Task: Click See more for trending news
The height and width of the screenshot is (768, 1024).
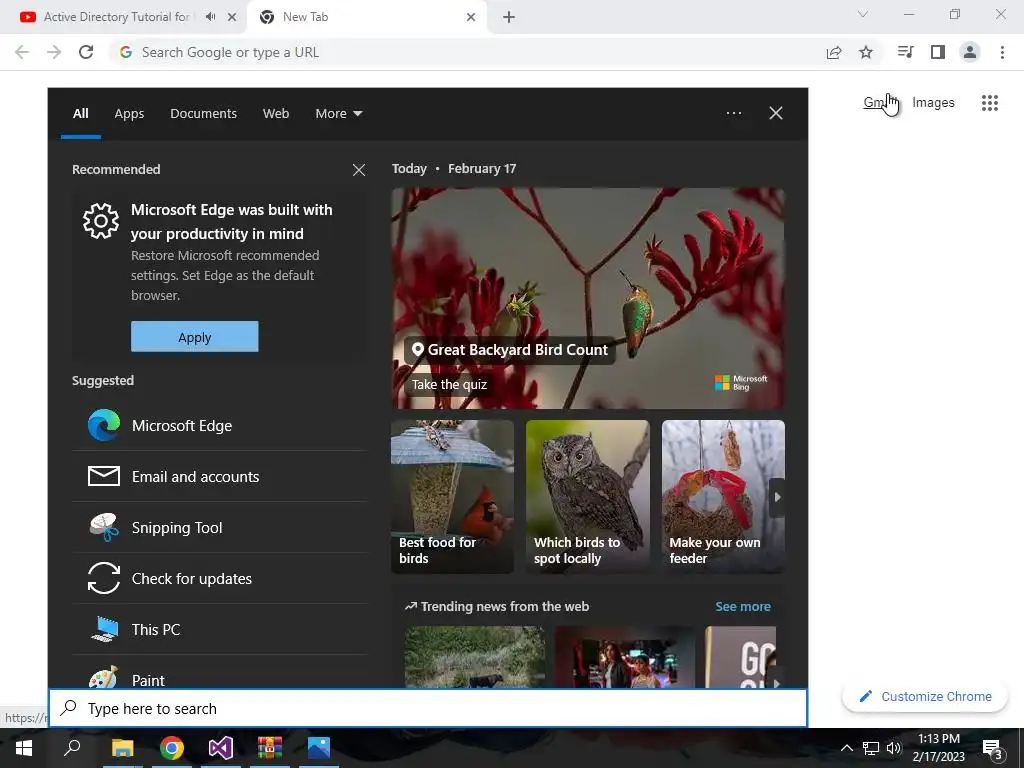Action: tap(743, 607)
